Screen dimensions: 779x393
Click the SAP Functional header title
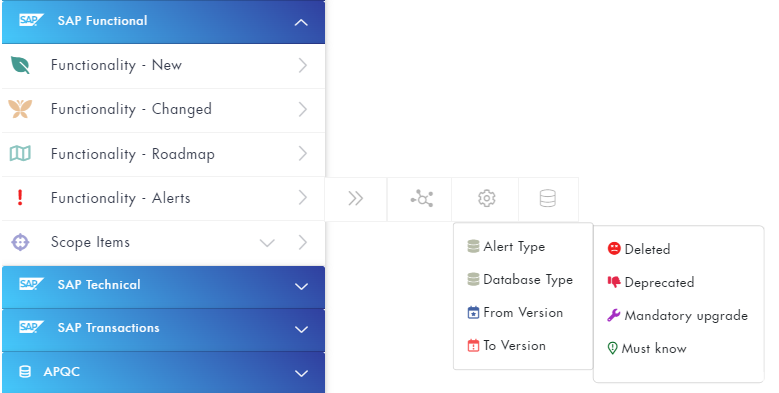(102, 20)
